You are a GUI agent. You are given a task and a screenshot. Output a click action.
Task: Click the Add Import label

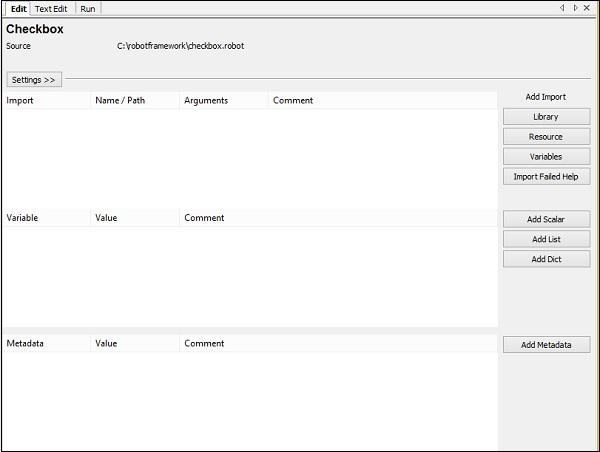546,97
